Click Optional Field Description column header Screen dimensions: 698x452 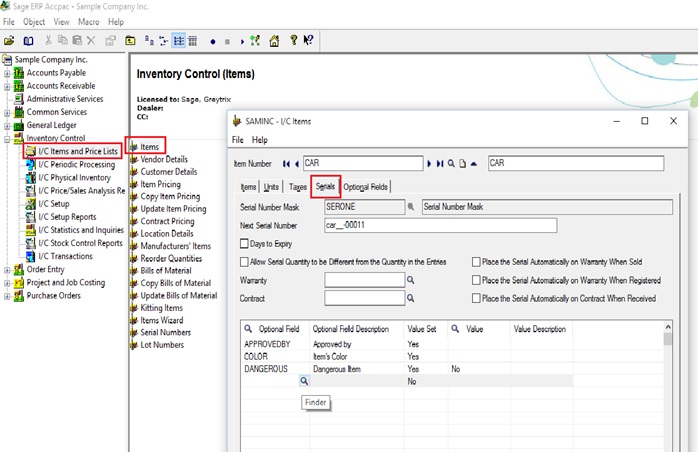pyautogui.click(x=351, y=329)
